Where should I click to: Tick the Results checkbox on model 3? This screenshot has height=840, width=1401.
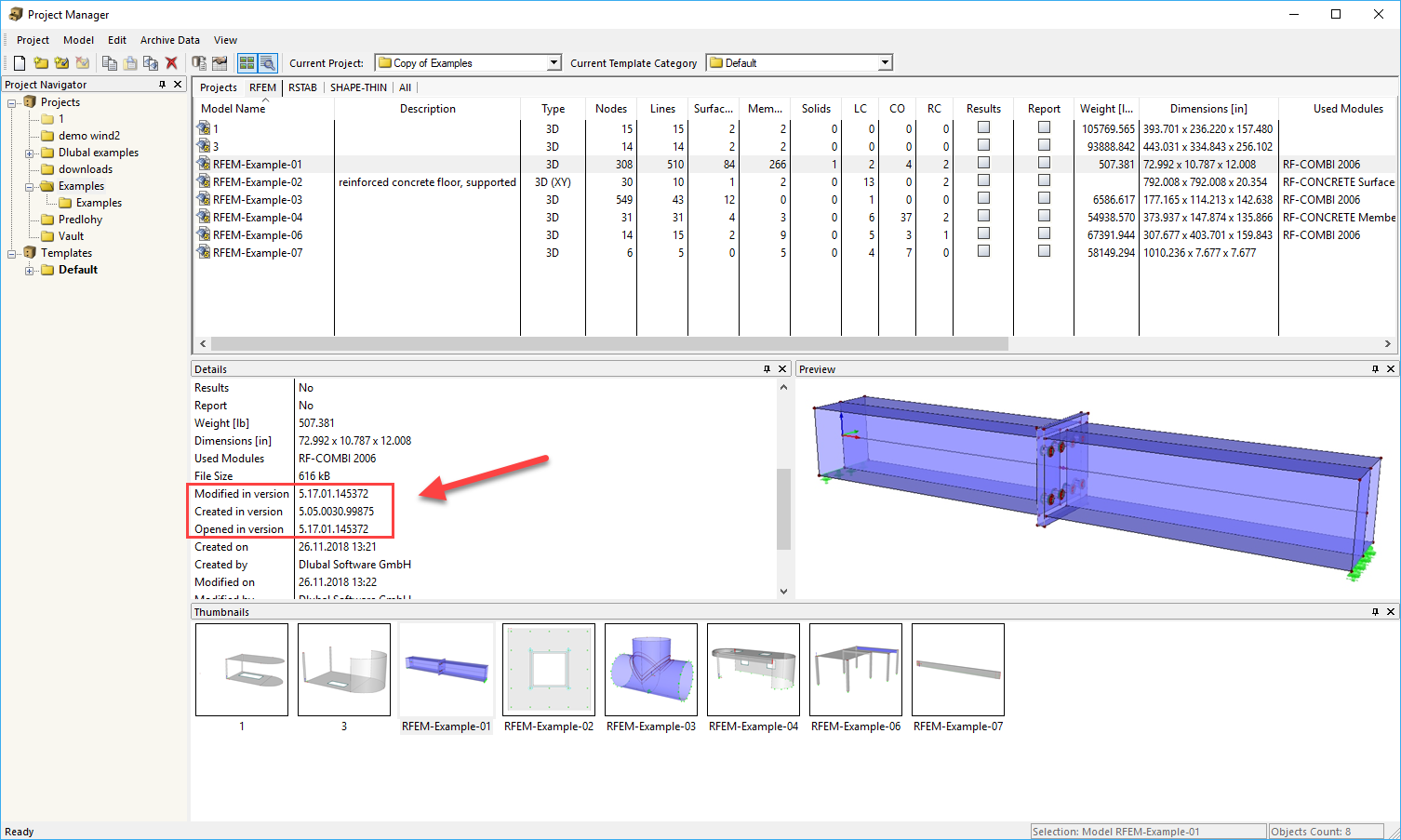point(983,146)
